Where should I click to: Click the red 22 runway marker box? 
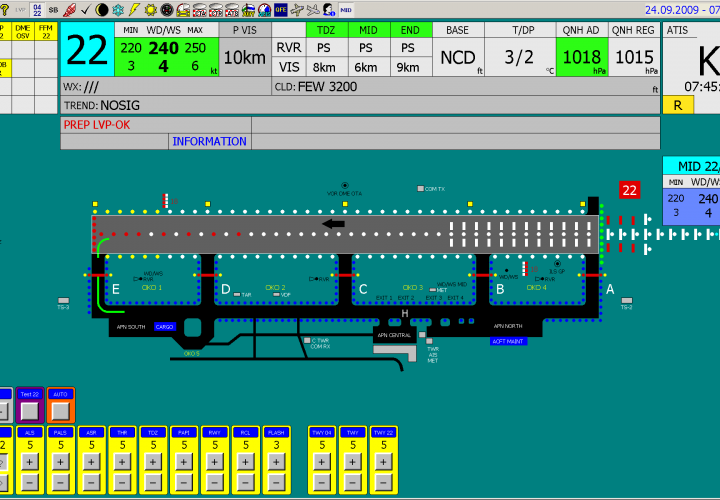pos(629,190)
